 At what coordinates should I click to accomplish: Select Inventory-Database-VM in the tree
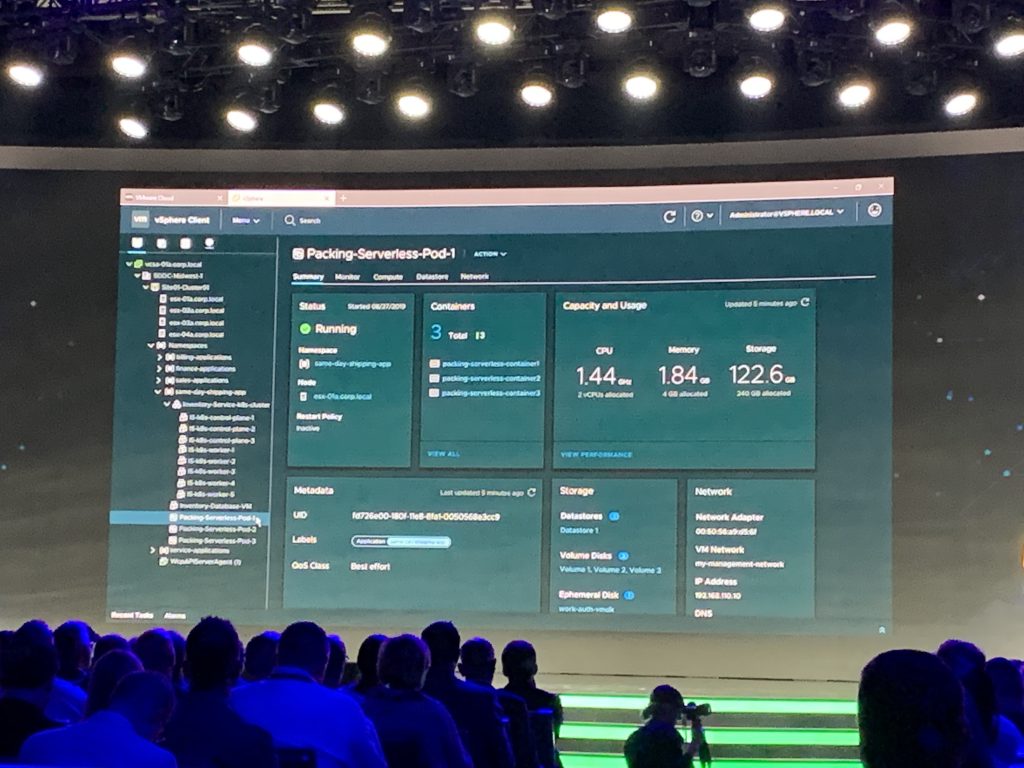point(211,505)
